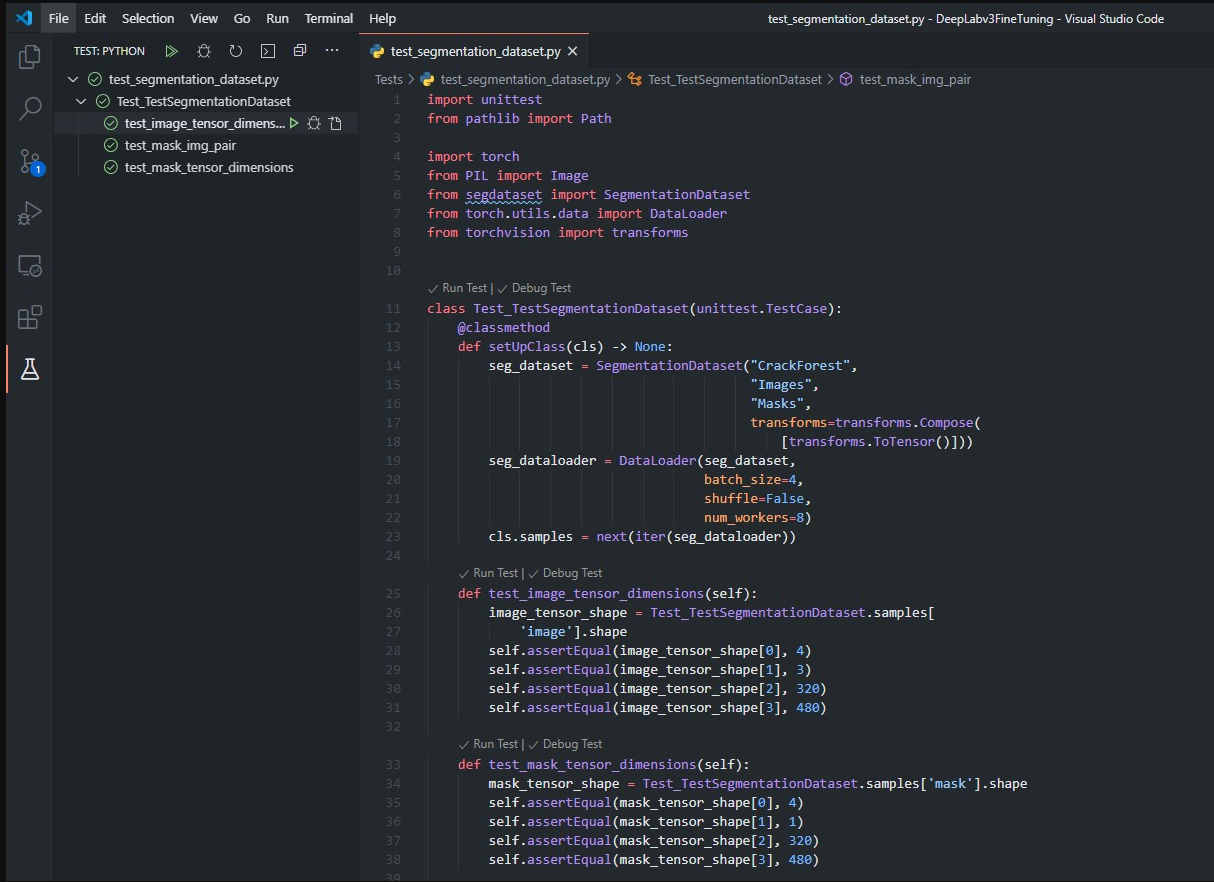The image size is (1214, 882).
Task: Close the test_segmentation_dataset.py editor tab
Action: pos(571,51)
